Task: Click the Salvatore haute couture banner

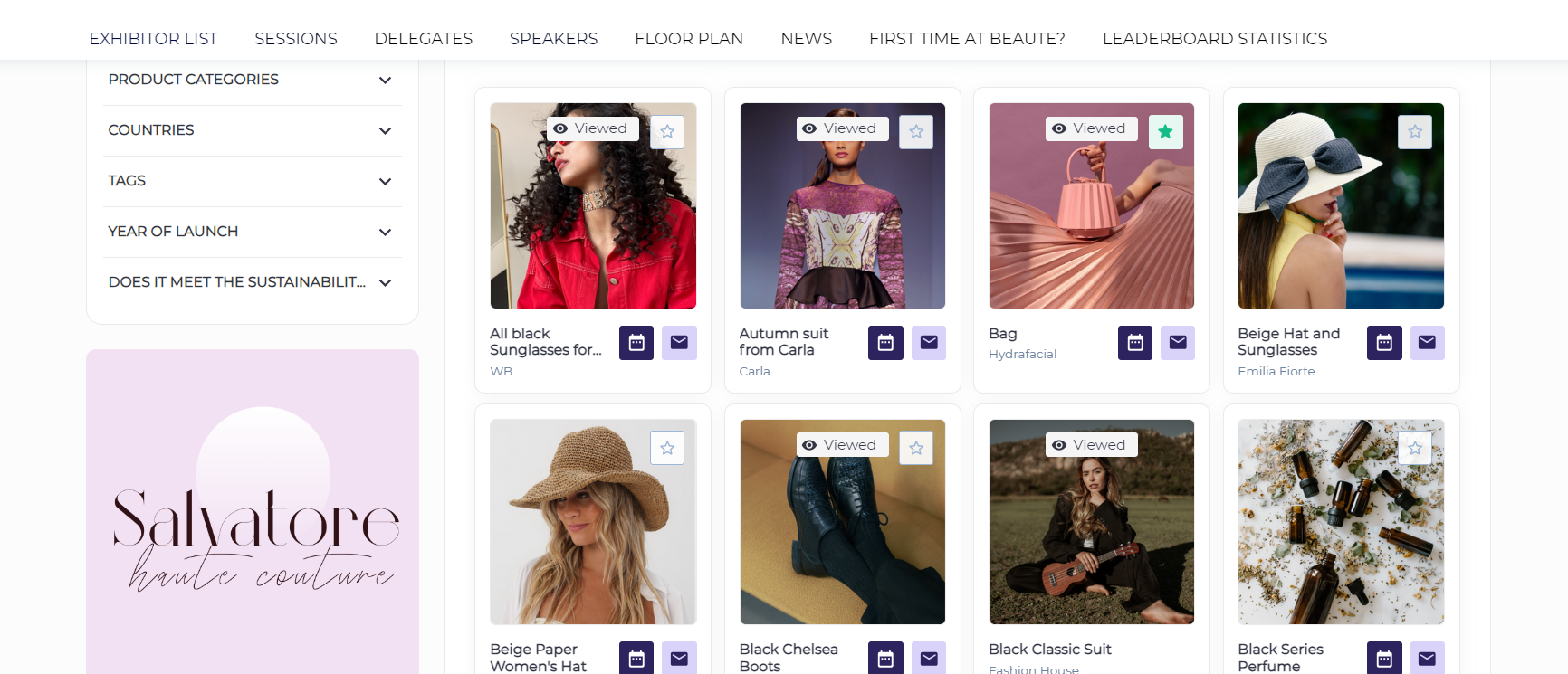Action: point(253,525)
